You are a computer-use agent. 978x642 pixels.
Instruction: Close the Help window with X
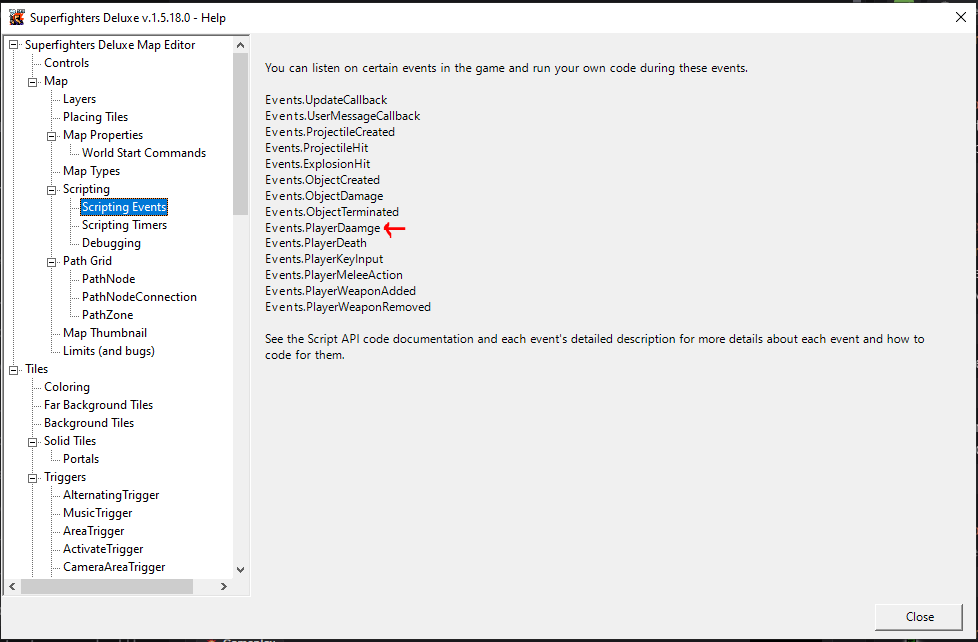click(961, 17)
